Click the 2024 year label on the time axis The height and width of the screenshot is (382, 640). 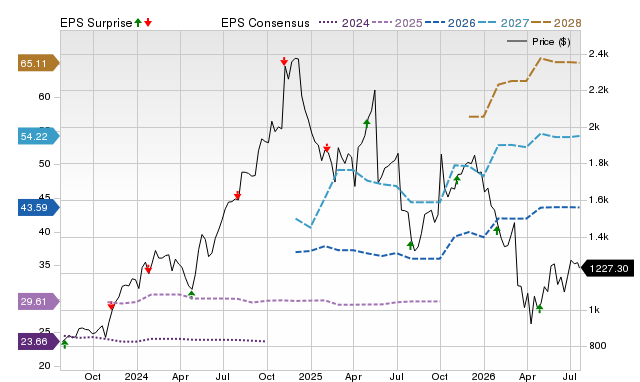[x=136, y=376]
